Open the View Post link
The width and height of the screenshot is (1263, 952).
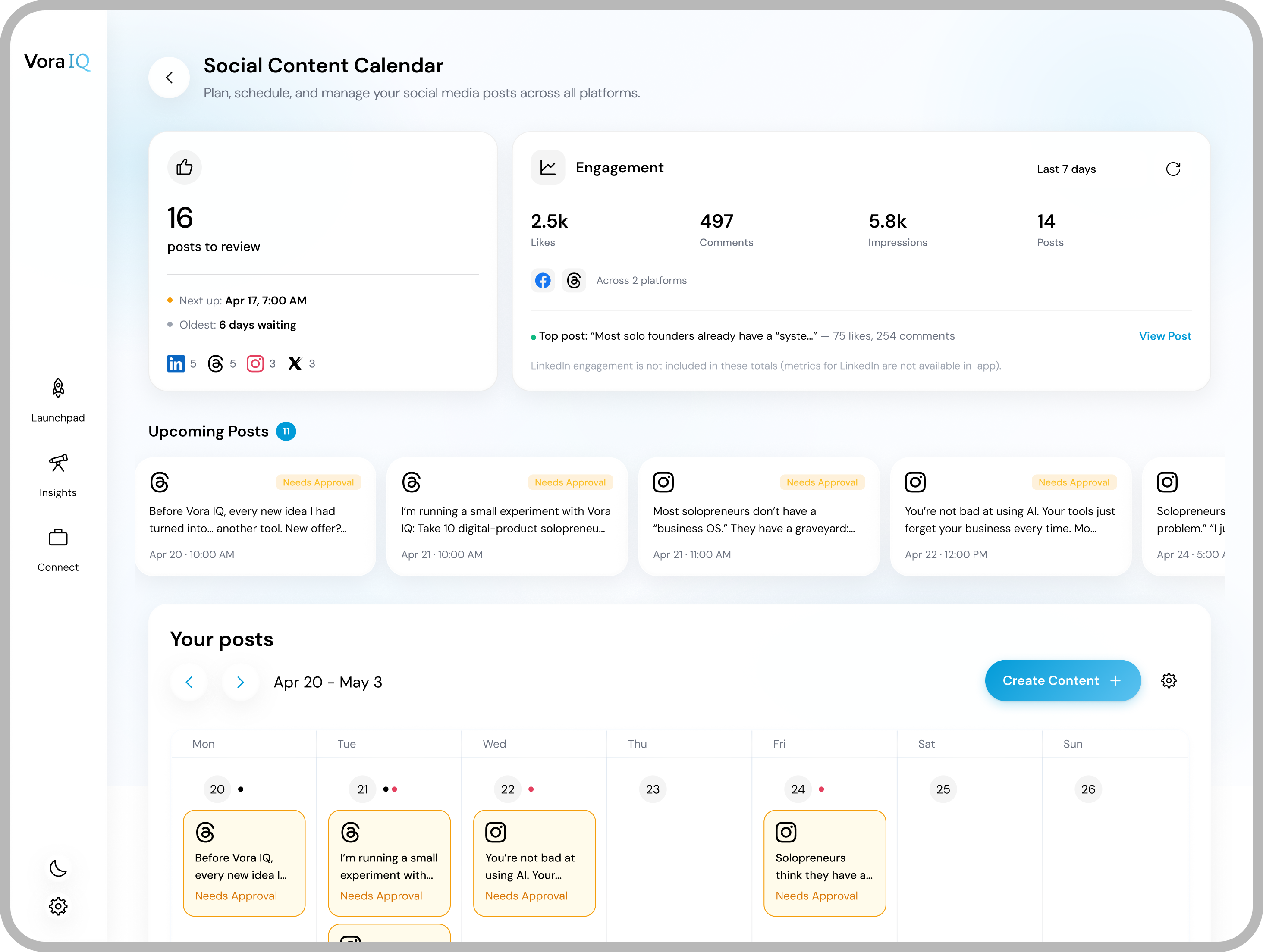(x=1165, y=336)
